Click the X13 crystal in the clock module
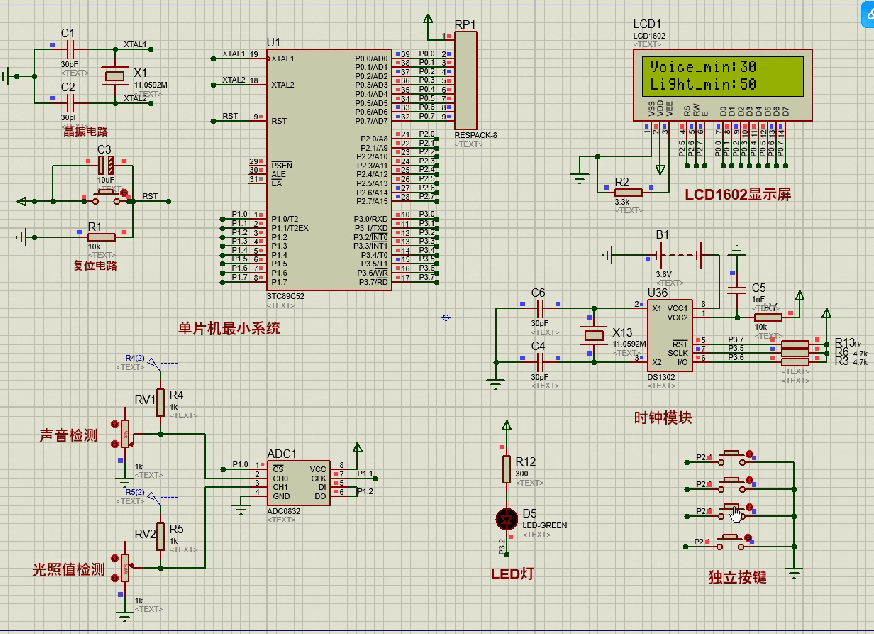This screenshot has width=874, height=634. 595,336
